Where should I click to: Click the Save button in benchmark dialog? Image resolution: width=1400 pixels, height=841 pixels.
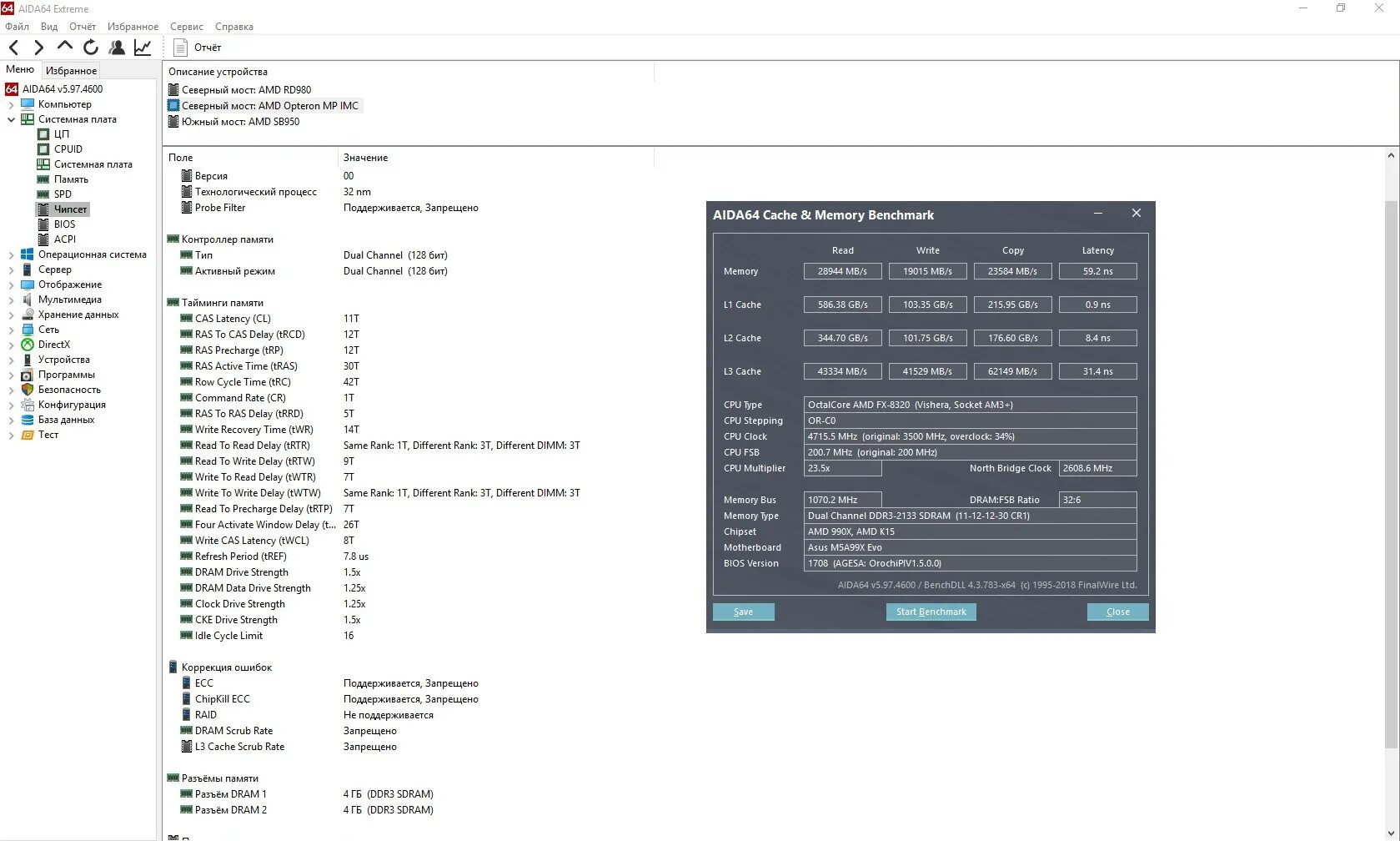click(x=744, y=612)
